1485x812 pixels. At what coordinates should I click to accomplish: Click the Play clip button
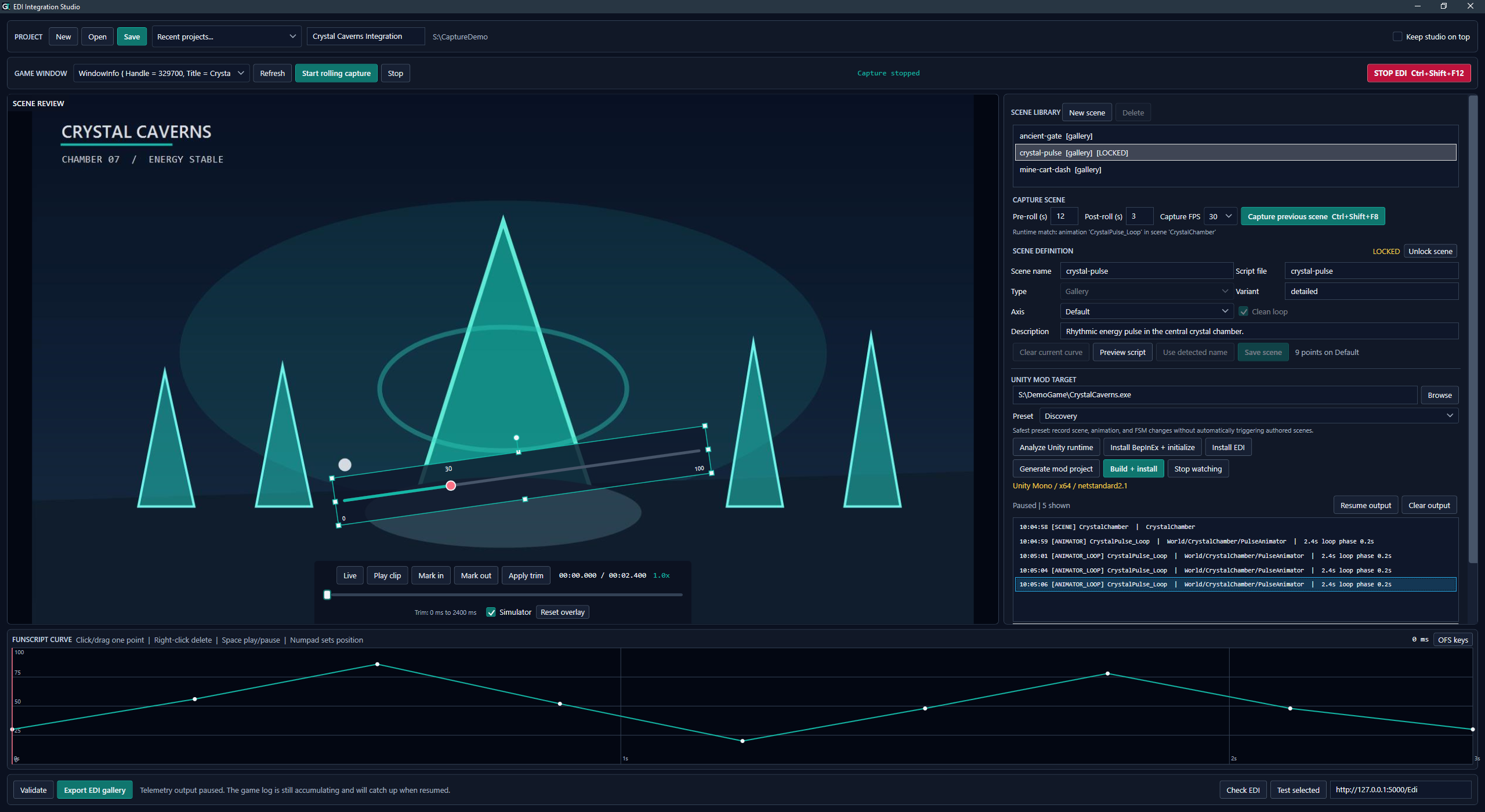pos(387,575)
